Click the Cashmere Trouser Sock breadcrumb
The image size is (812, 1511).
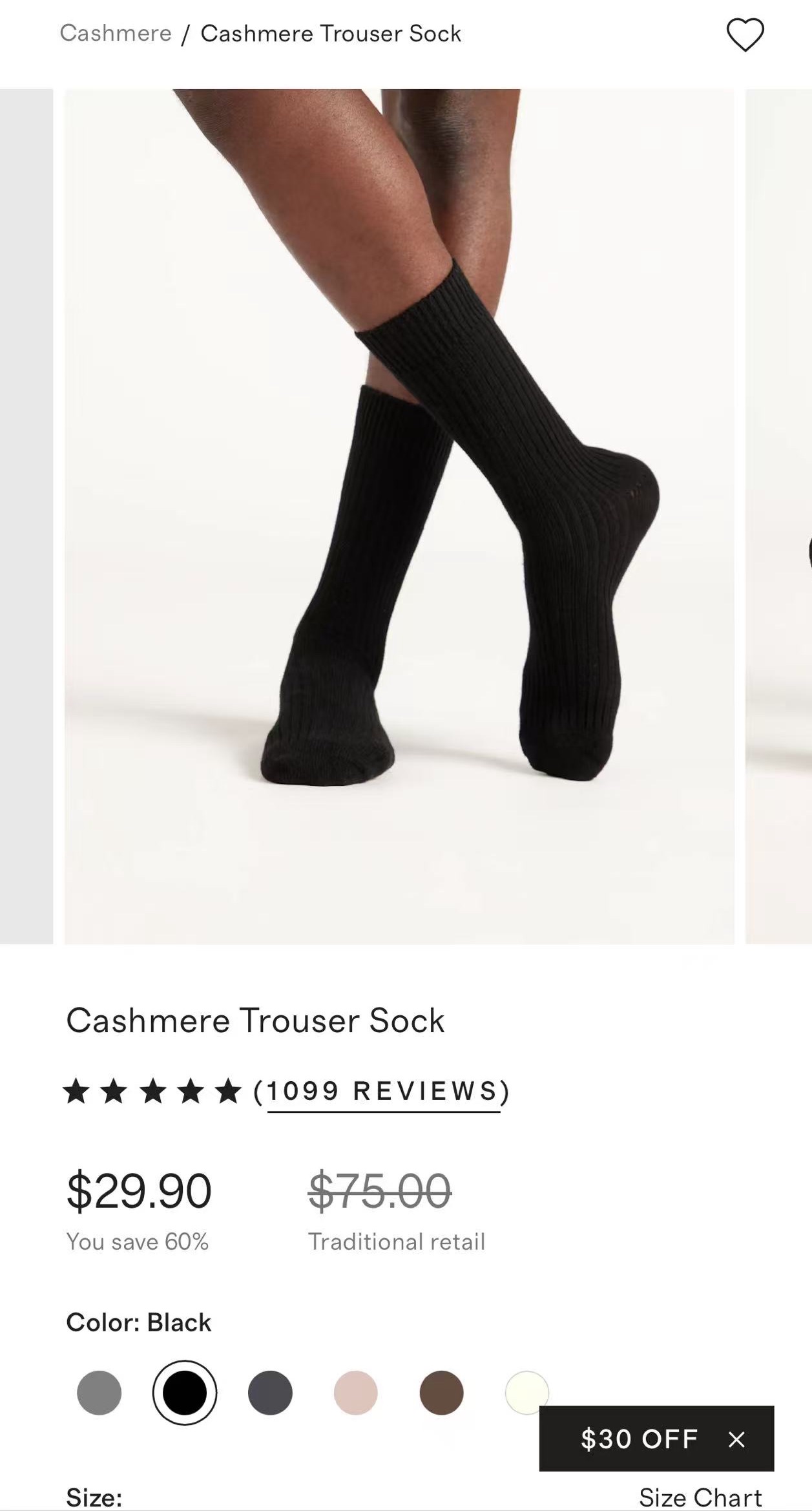click(331, 33)
